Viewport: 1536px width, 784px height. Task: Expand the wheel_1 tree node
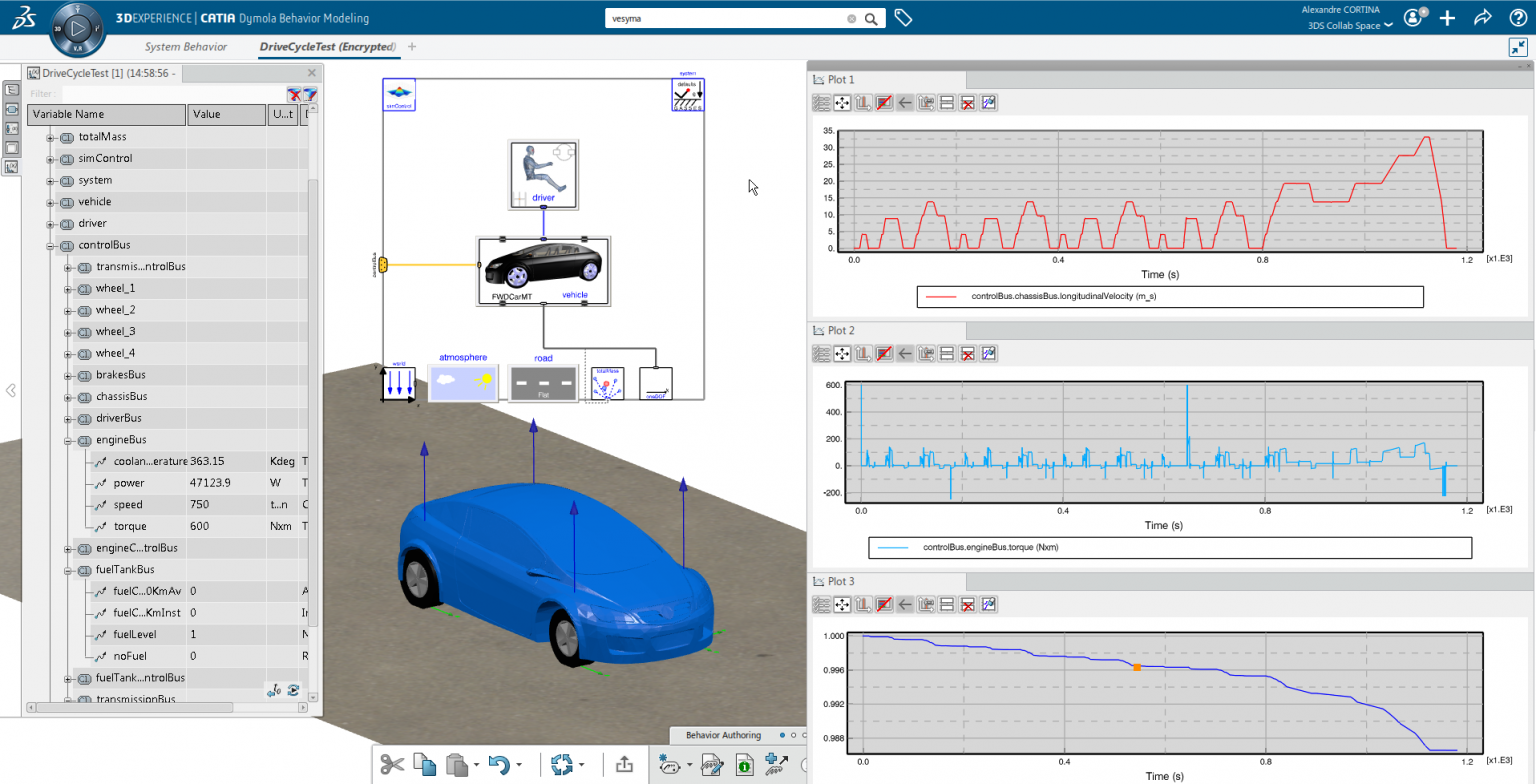click(x=68, y=289)
